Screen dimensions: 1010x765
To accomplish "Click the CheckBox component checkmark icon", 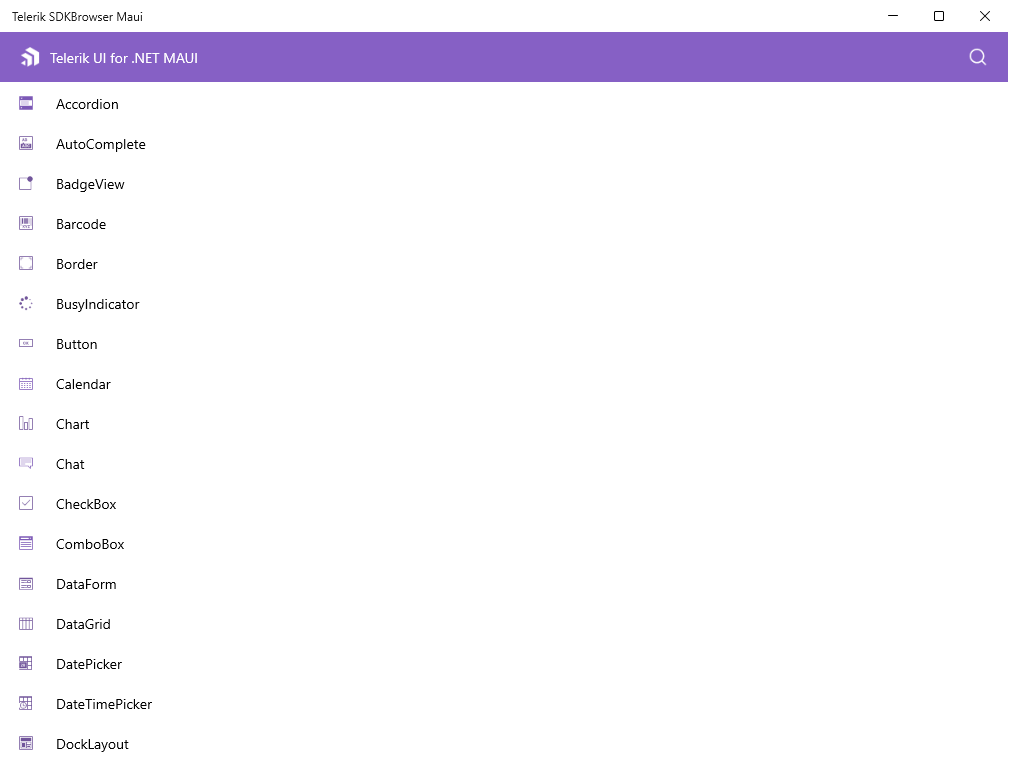I will click(x=25, y=503).
